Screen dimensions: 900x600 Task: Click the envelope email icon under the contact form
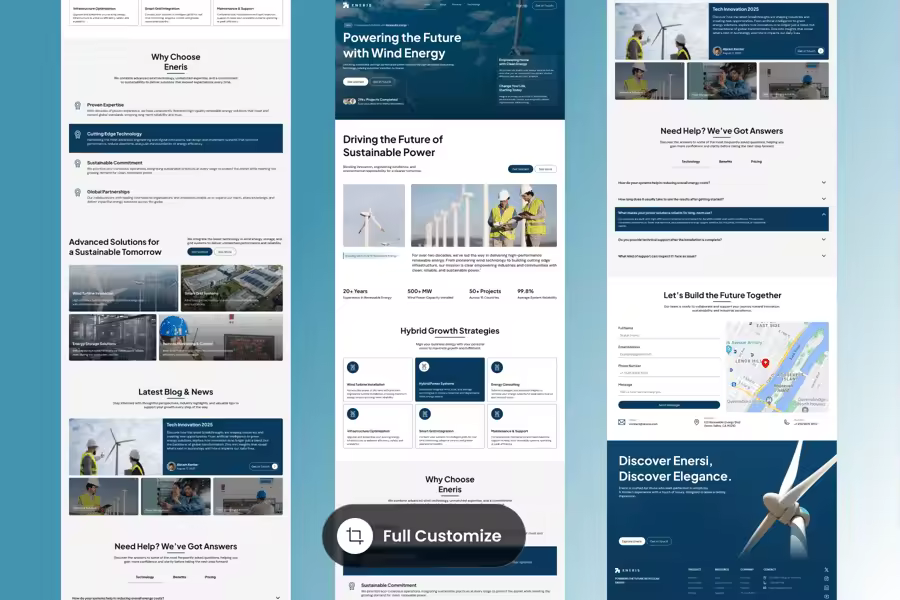621,422
